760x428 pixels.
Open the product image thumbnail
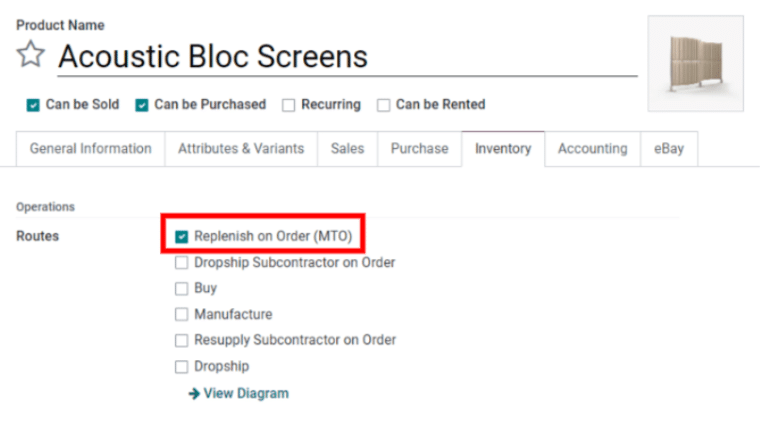(696, 63)
